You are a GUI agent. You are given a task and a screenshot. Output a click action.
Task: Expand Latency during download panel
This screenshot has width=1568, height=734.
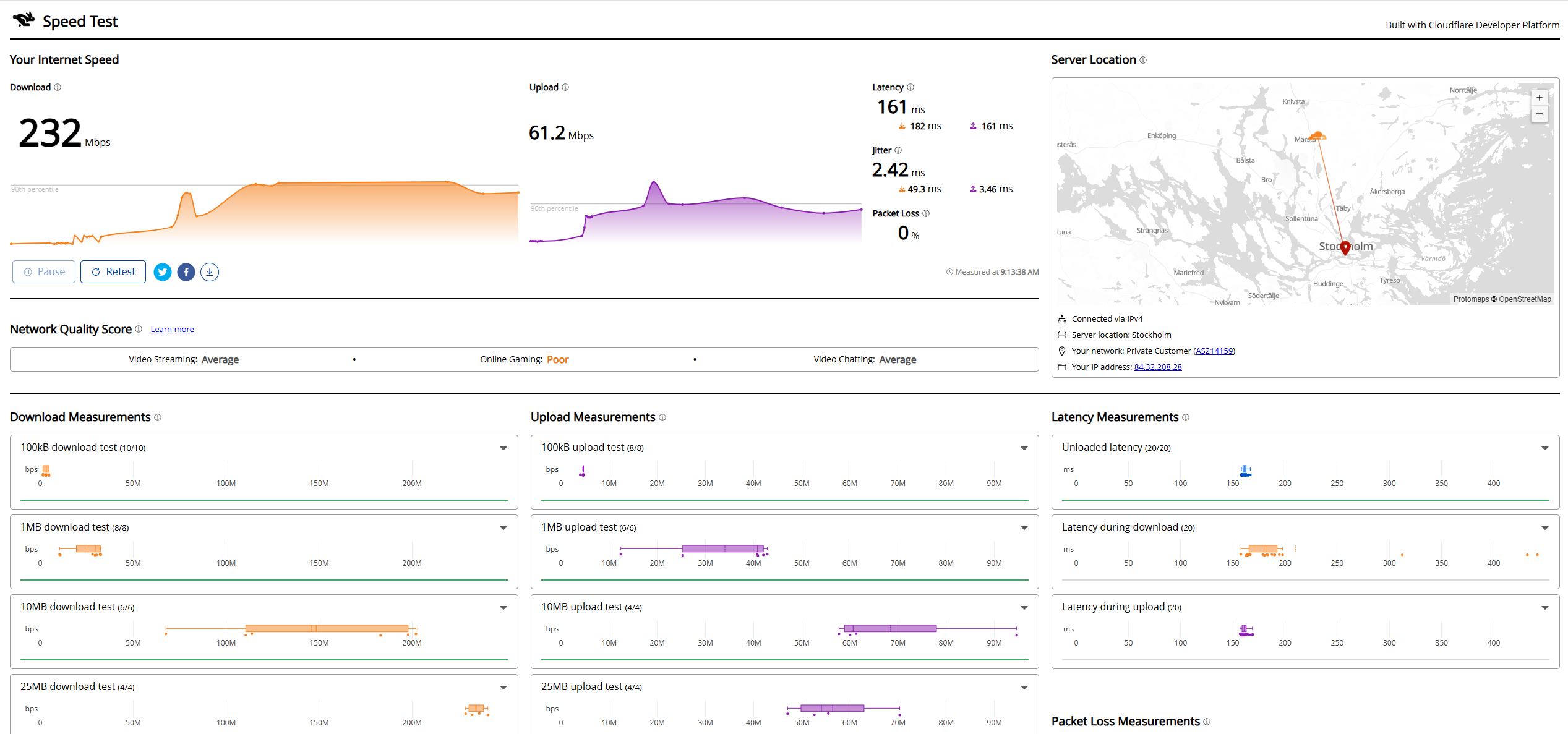coord(1545,528)
